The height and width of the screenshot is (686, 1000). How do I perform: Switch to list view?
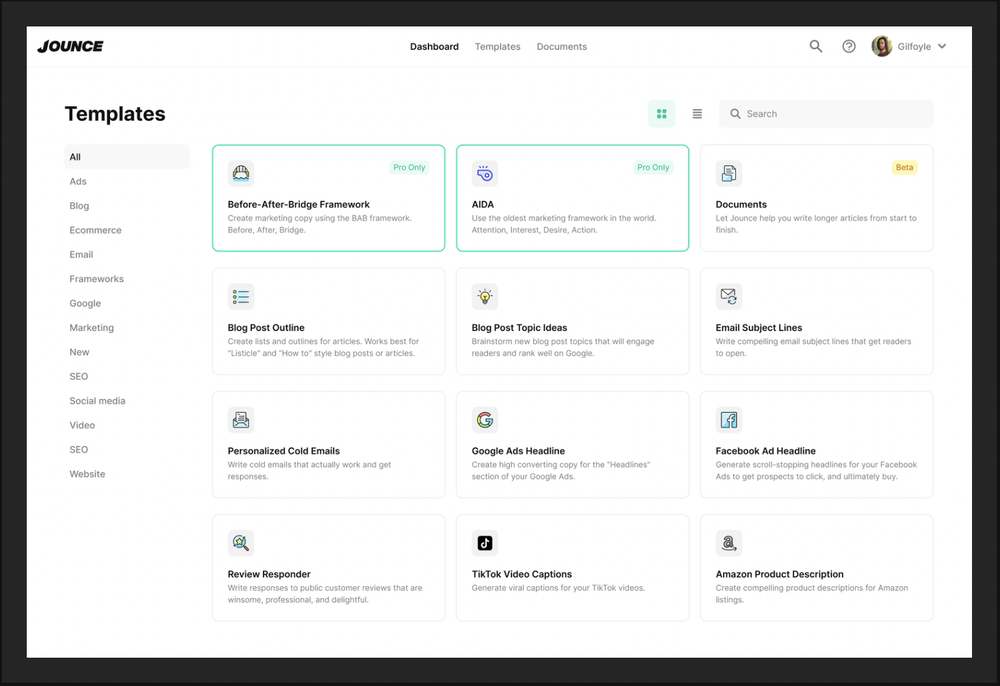click(x=697, y=113)
